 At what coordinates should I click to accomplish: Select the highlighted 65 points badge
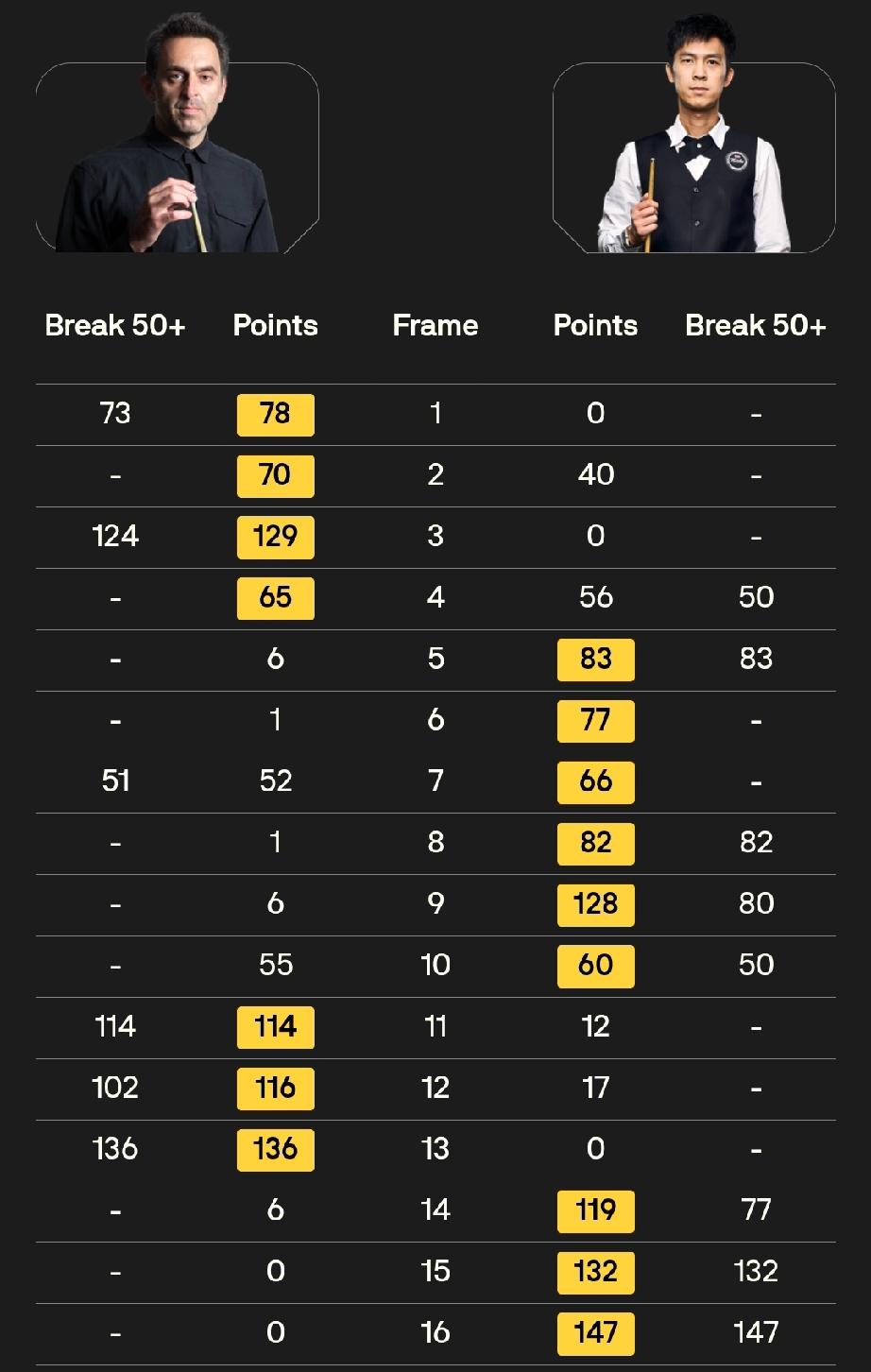[275, 598]
